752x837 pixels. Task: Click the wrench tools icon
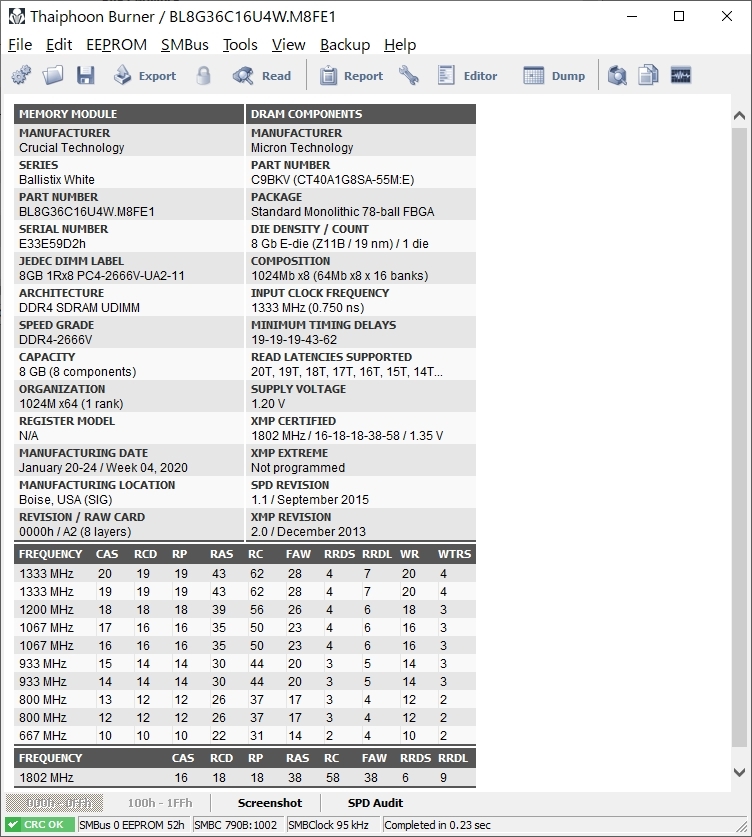click(x=409, y=75)
